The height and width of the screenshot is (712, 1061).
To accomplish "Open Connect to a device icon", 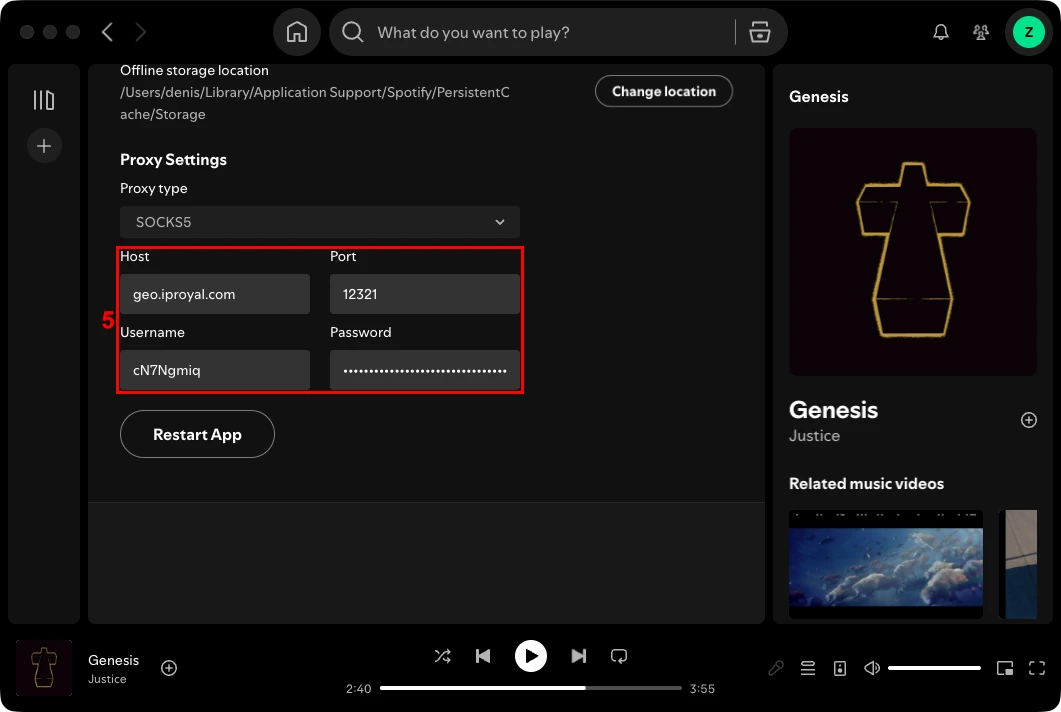I will coord(840,668).
